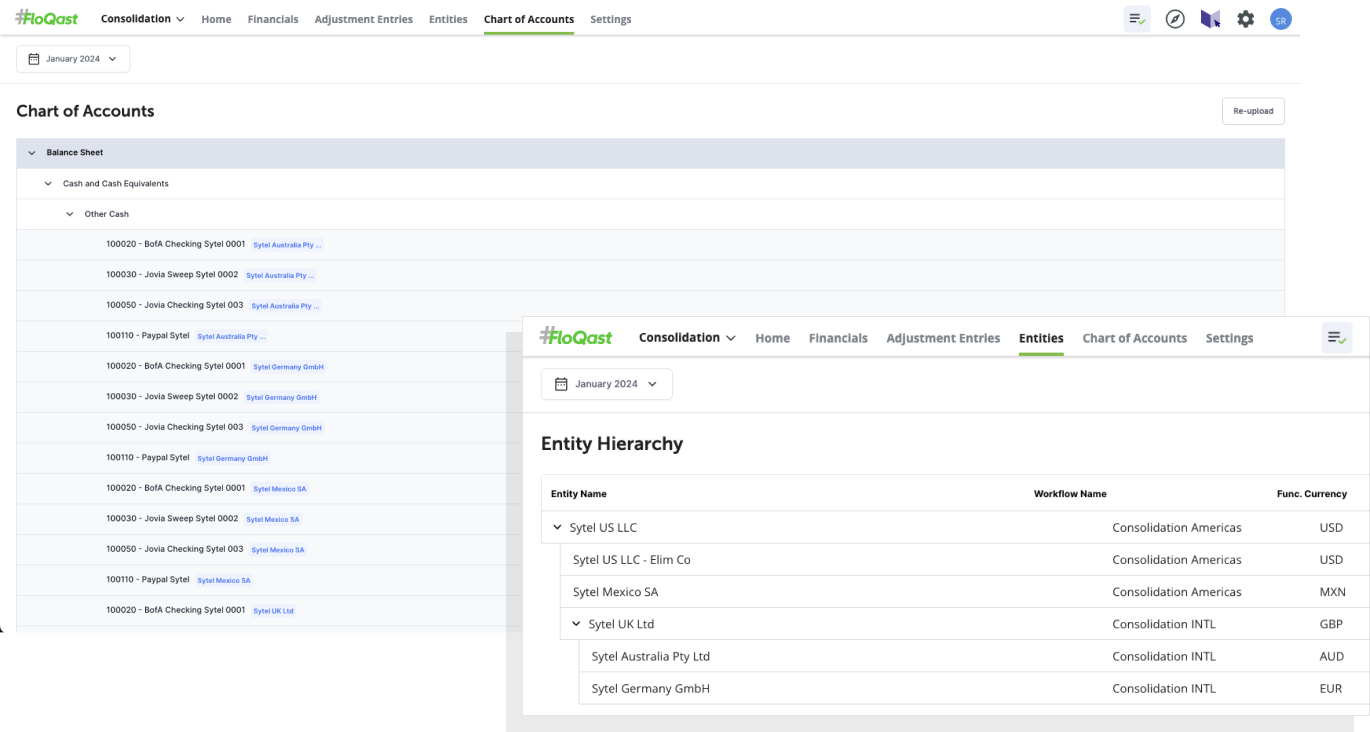
Task: Open Settings tab in Chart of Accounts window
Action: 610,19
